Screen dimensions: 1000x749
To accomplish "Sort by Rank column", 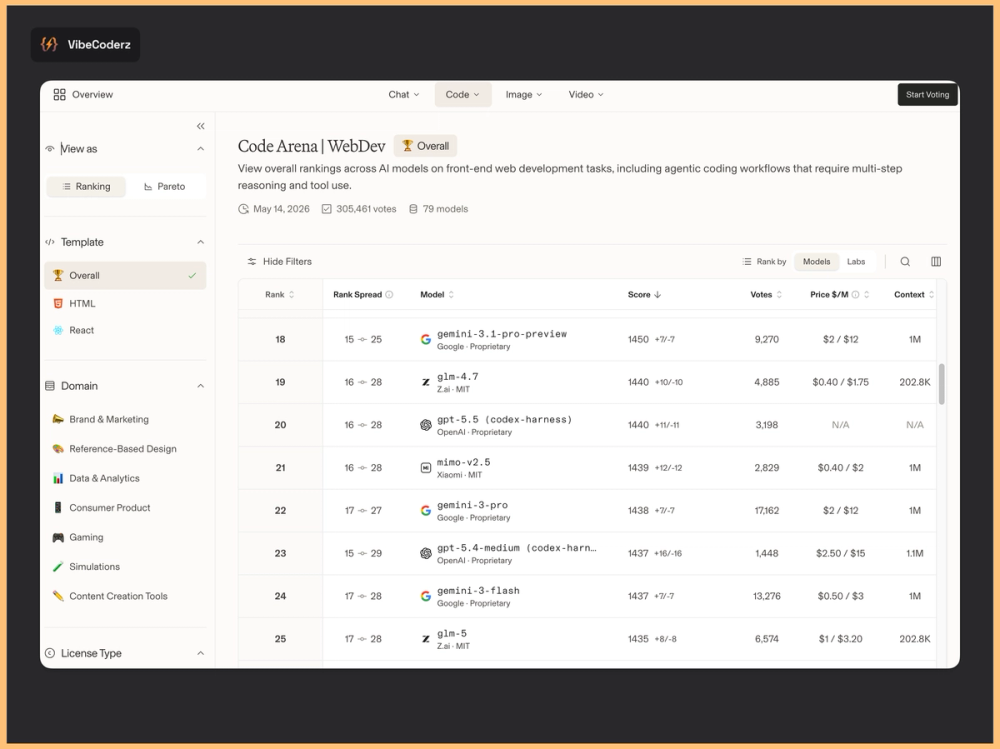I will coord(280,295).
